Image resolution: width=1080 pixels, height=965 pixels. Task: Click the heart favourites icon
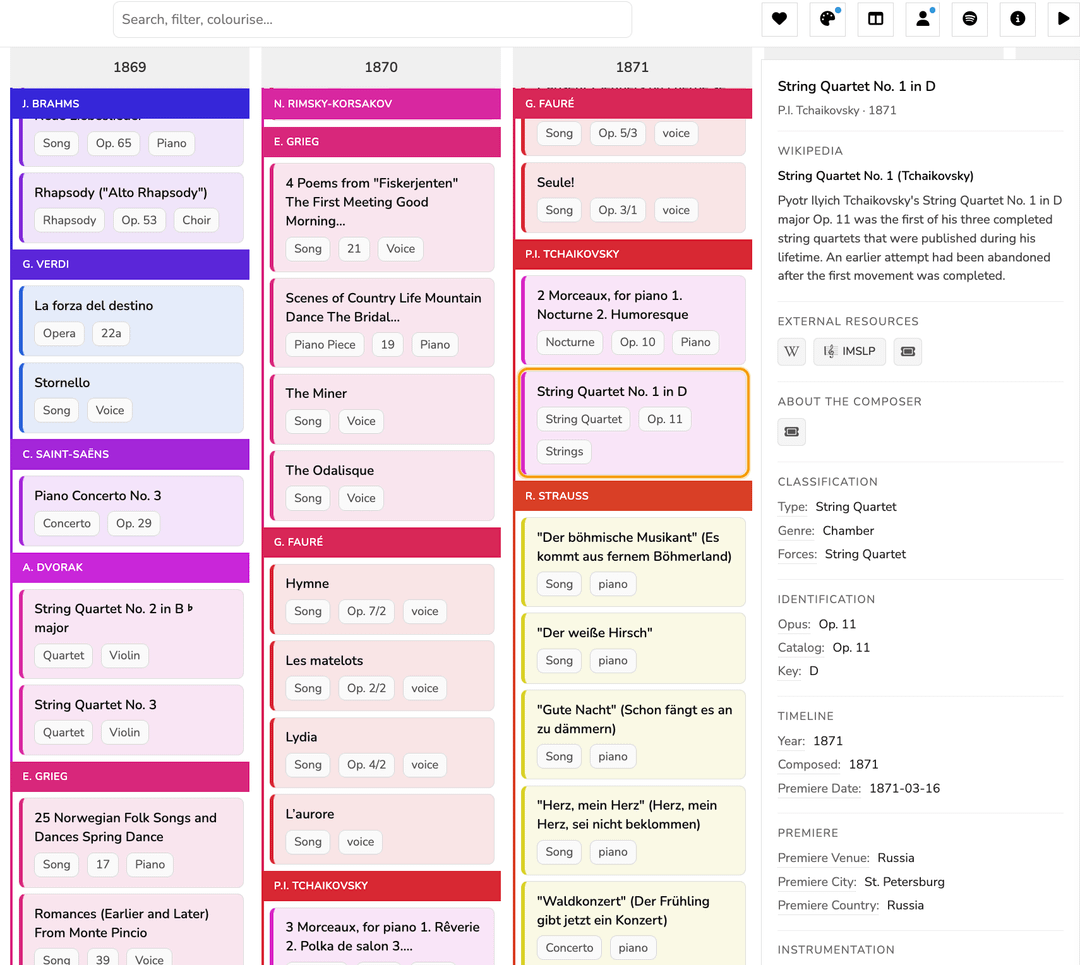(x=779, y=19)
